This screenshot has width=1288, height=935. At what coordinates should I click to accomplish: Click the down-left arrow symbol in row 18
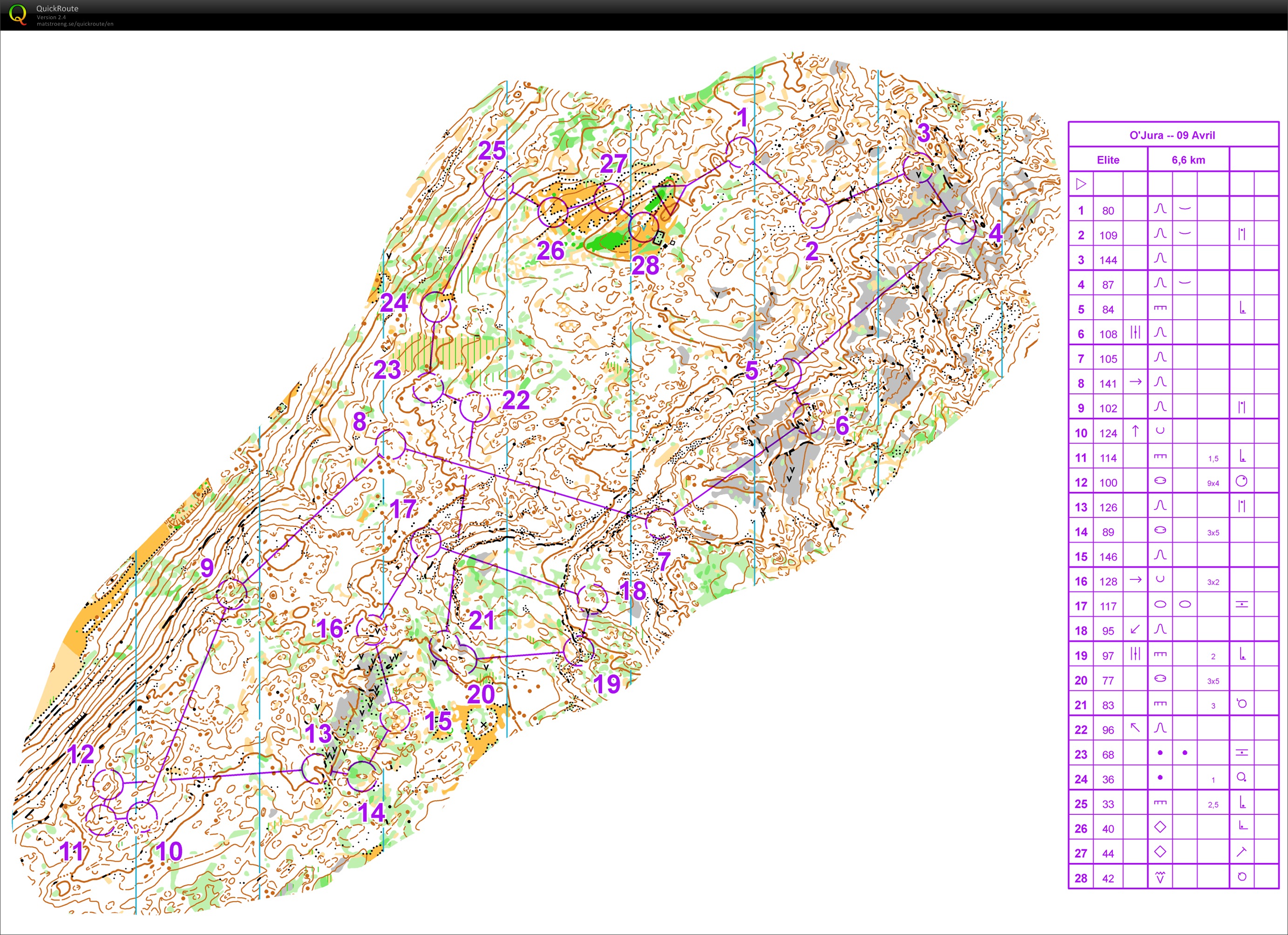click(1135, 629)
